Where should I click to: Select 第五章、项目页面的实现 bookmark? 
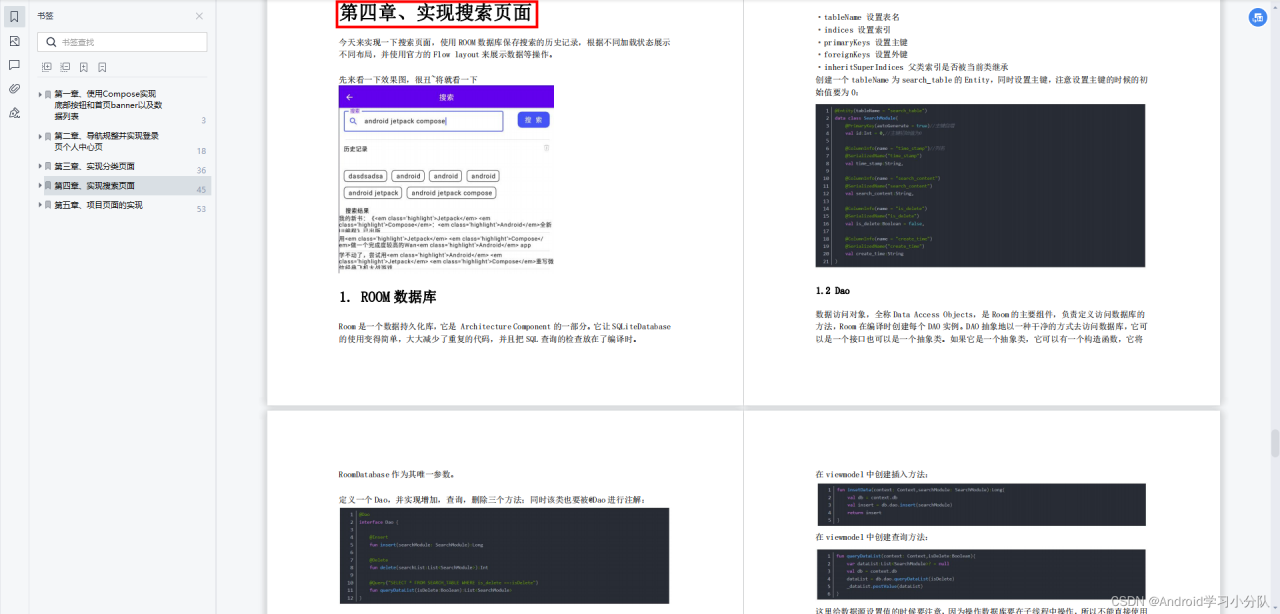tap(98, 205)
